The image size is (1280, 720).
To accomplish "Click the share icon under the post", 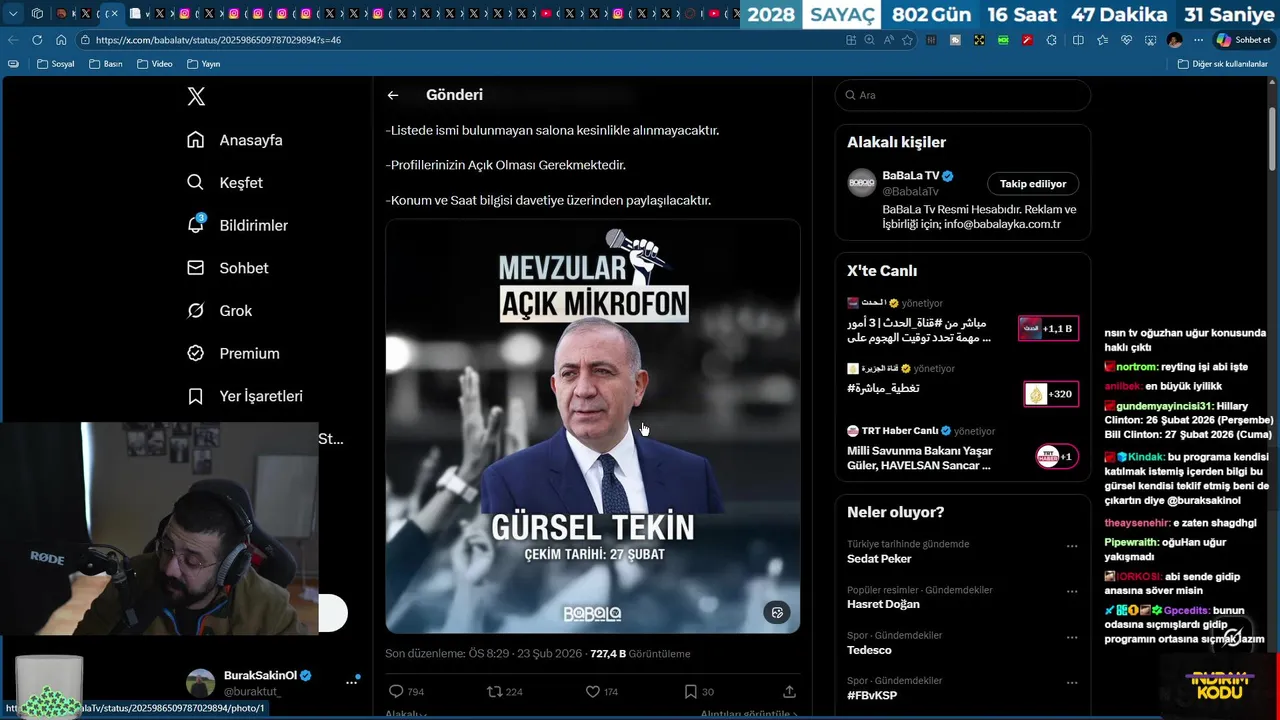I will [789, 691].
